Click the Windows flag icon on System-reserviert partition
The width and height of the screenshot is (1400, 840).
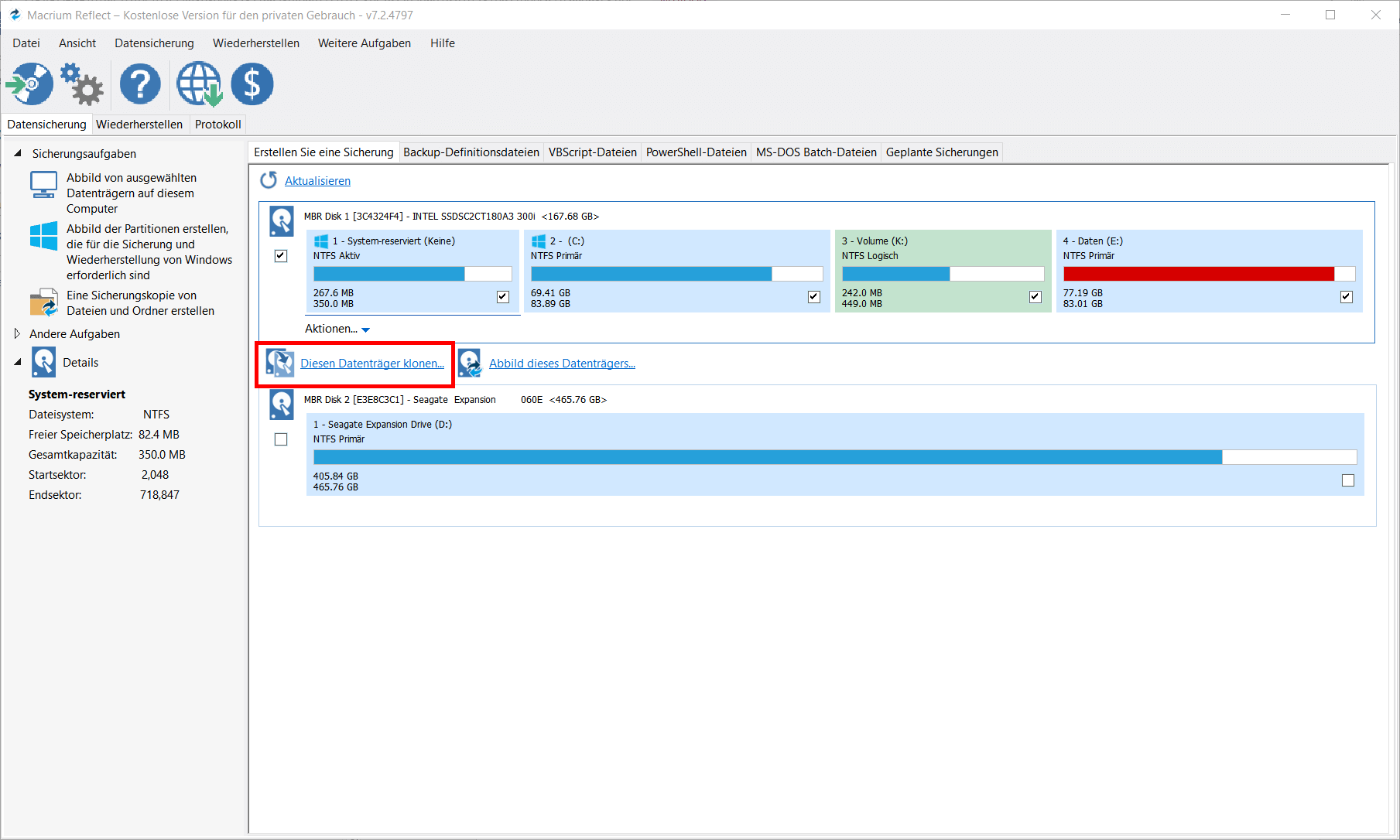[x=320, y=241]
